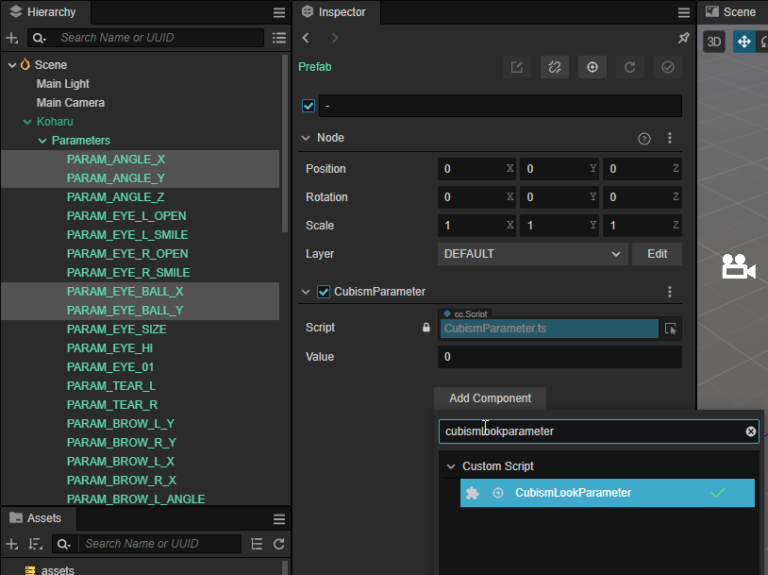This screenshot has width=768, height=575.
Task: Click the locate prefab target icon
Action: pyautogui.click(x=592, y=67)
